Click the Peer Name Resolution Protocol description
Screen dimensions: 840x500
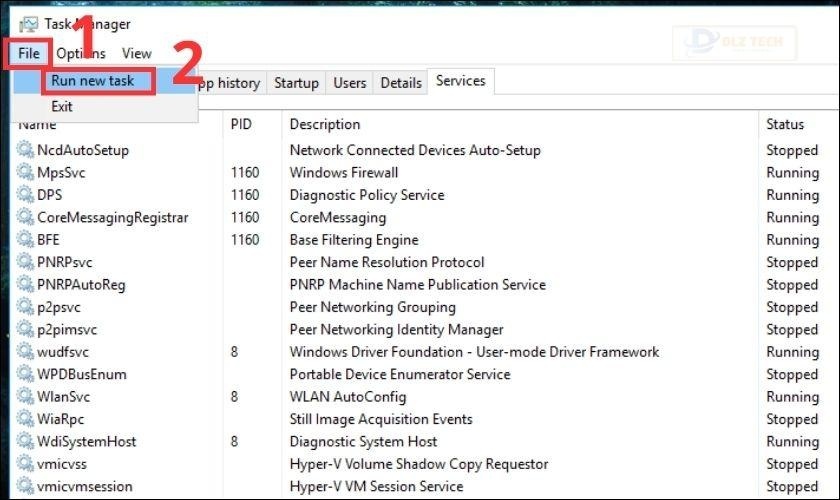[x=387, y=263]
